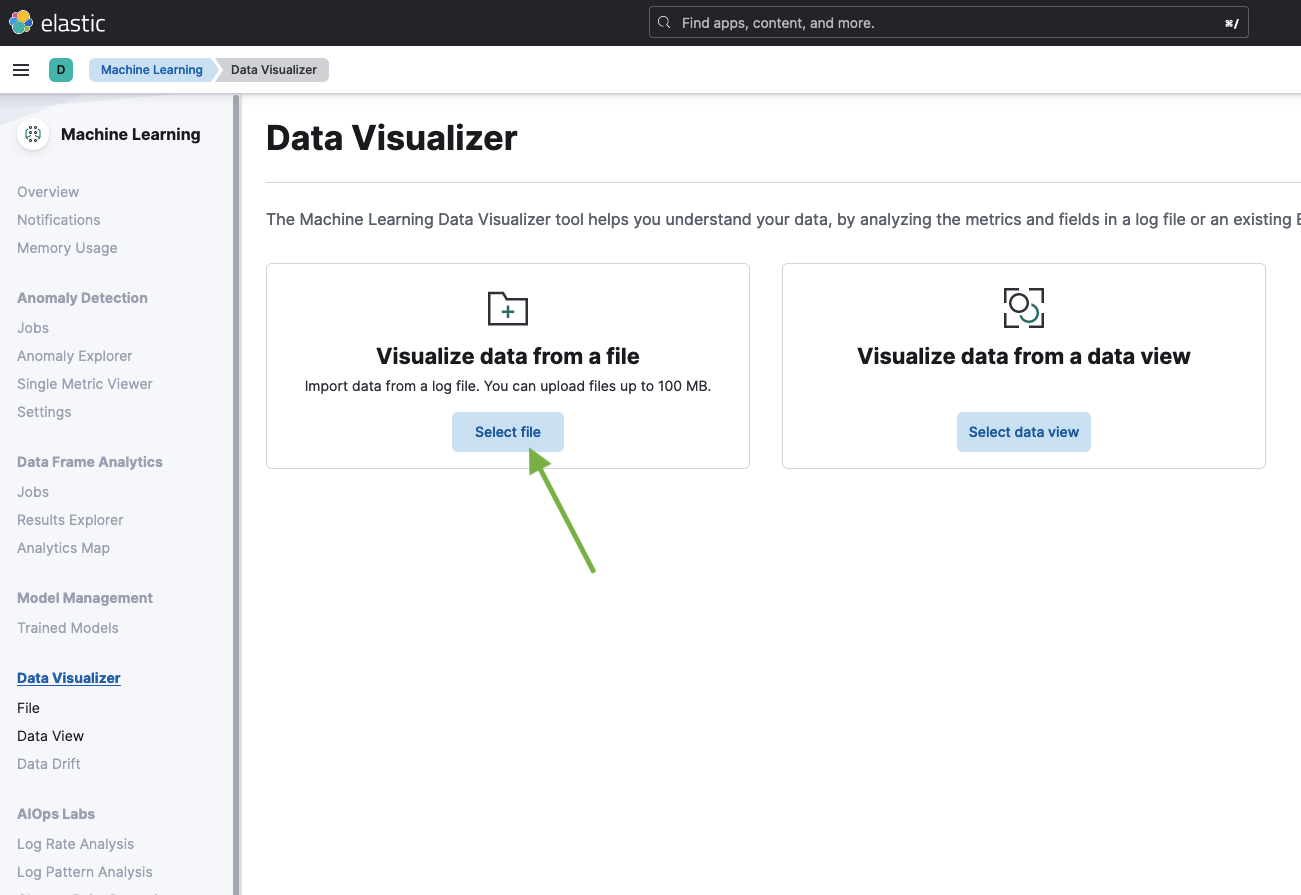Screen dimensions: 1301x895
Task: Click the Visualize data from a data view heading
Action: click(x=1024, y=356)
